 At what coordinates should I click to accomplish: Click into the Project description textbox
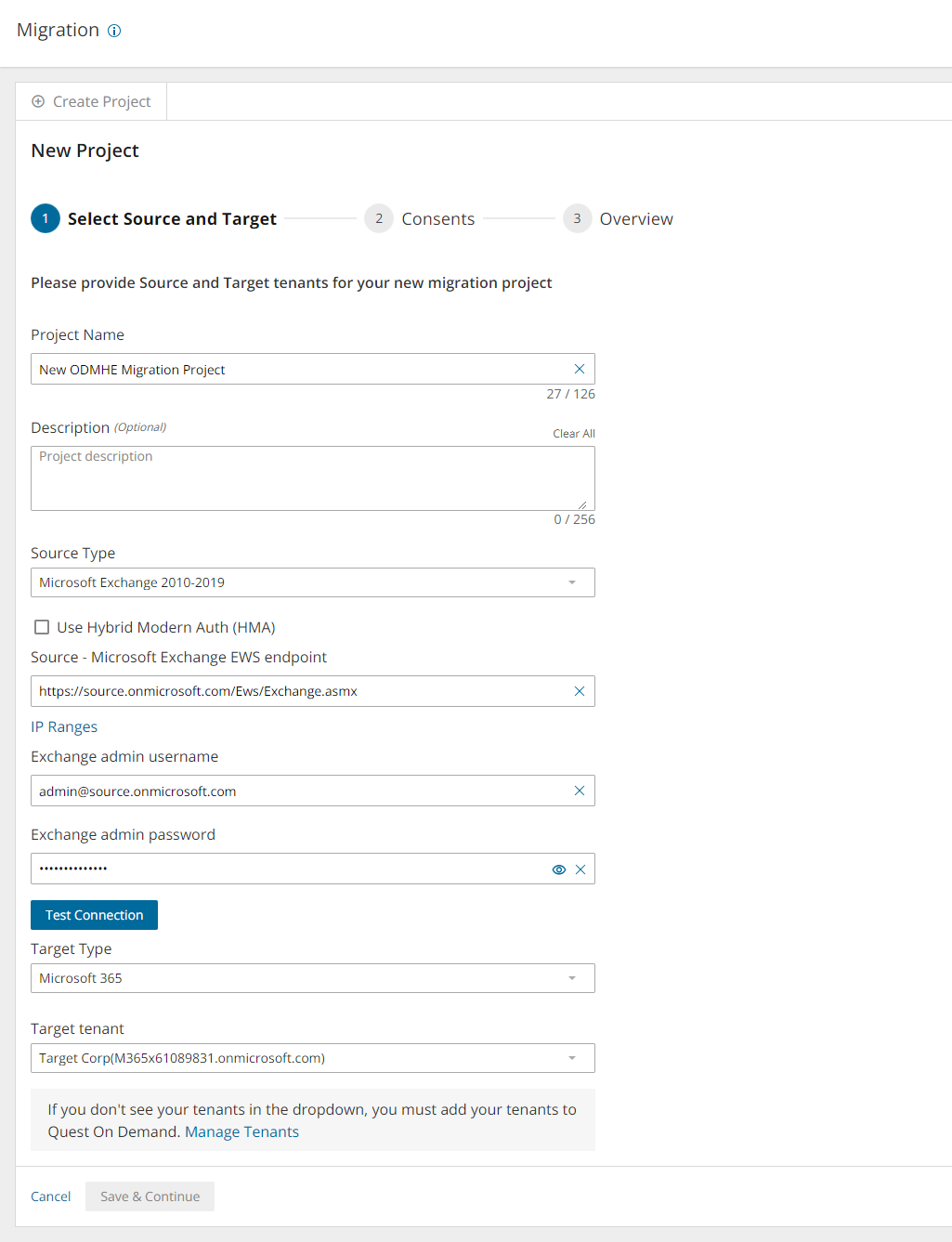(312, 477)
